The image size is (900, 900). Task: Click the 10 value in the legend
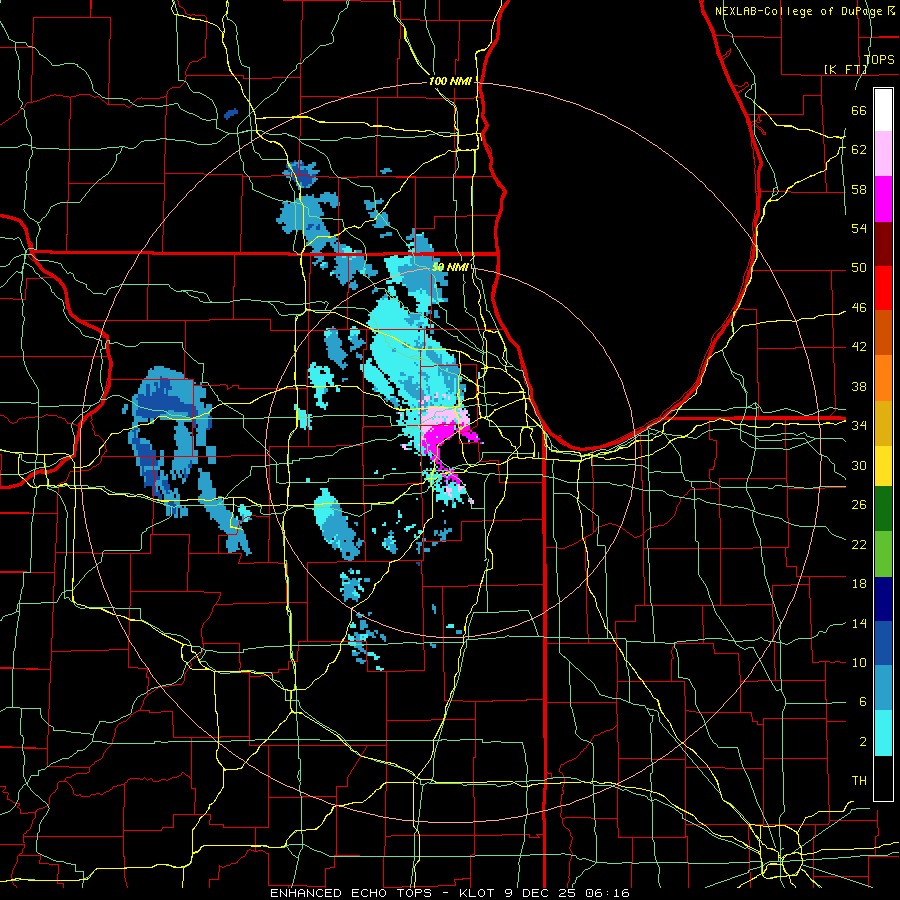click(x=859, y=662)
